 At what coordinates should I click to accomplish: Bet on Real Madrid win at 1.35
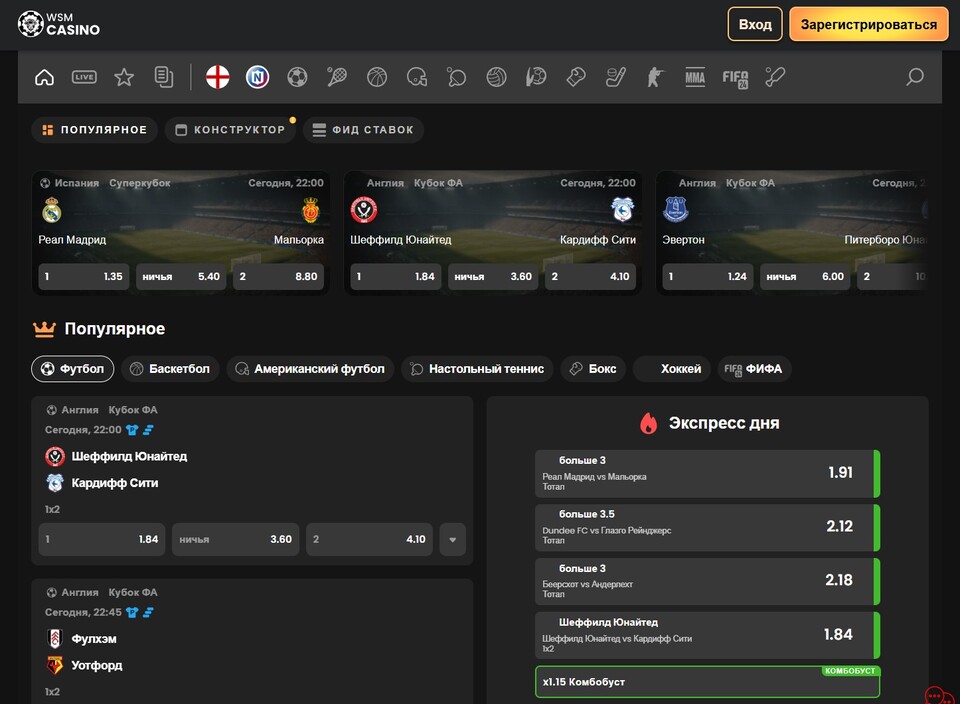84,277
